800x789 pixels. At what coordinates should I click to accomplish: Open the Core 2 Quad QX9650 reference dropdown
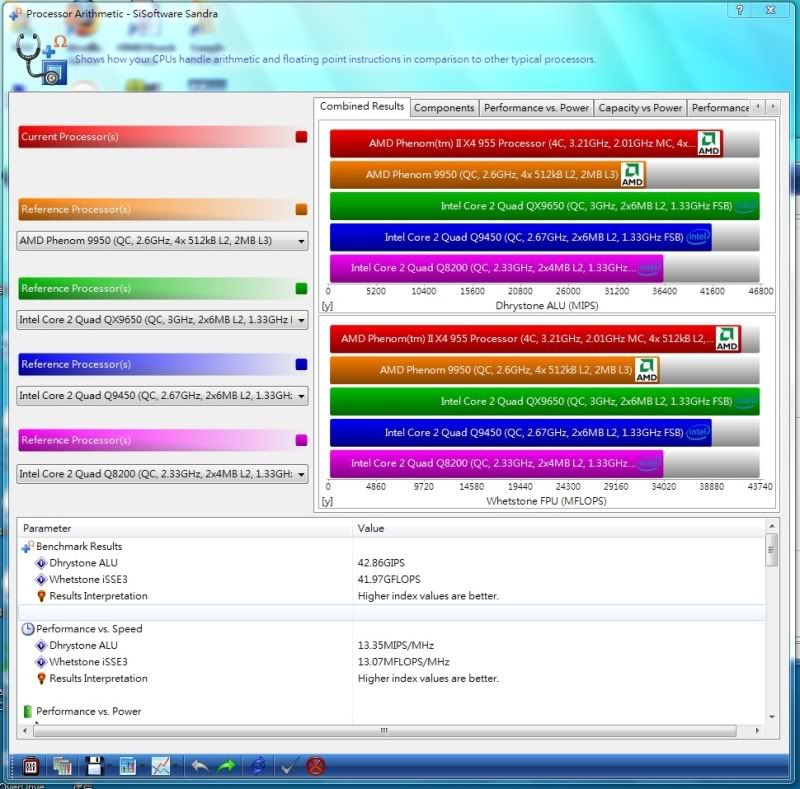pos(162,320)
